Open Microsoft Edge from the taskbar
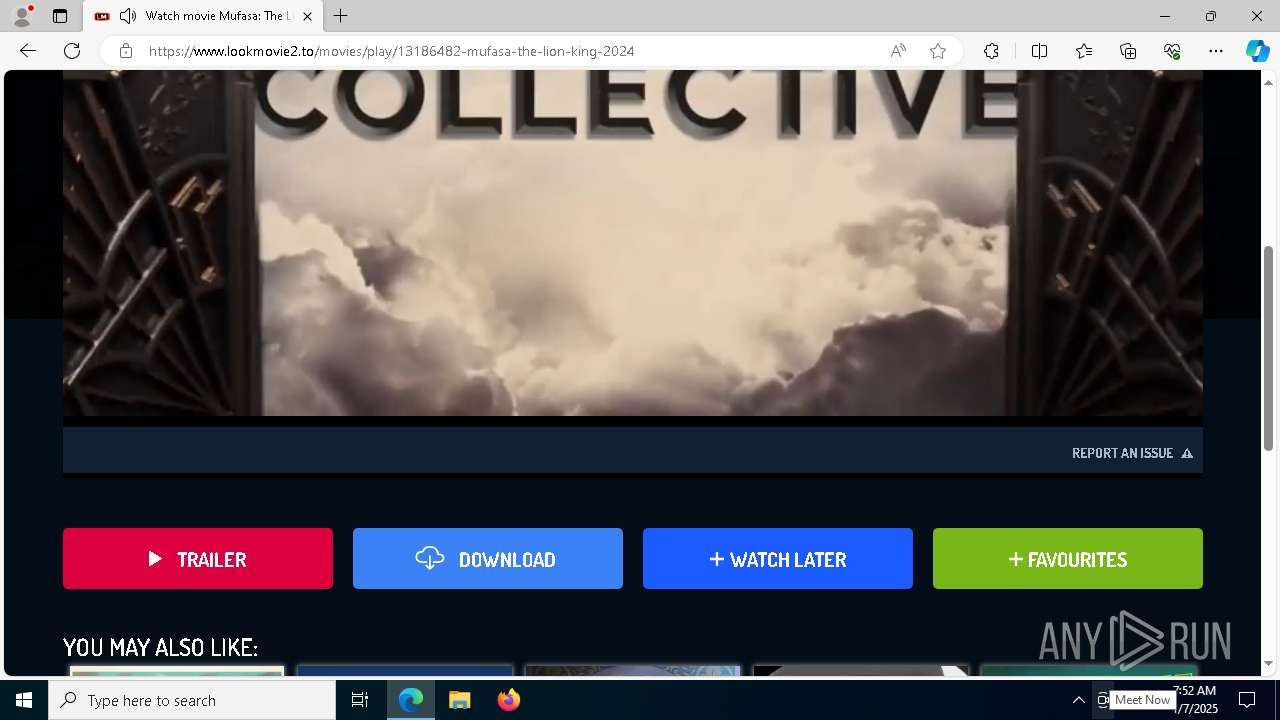This screenshot has width=1280, height=720. [411, 700]
